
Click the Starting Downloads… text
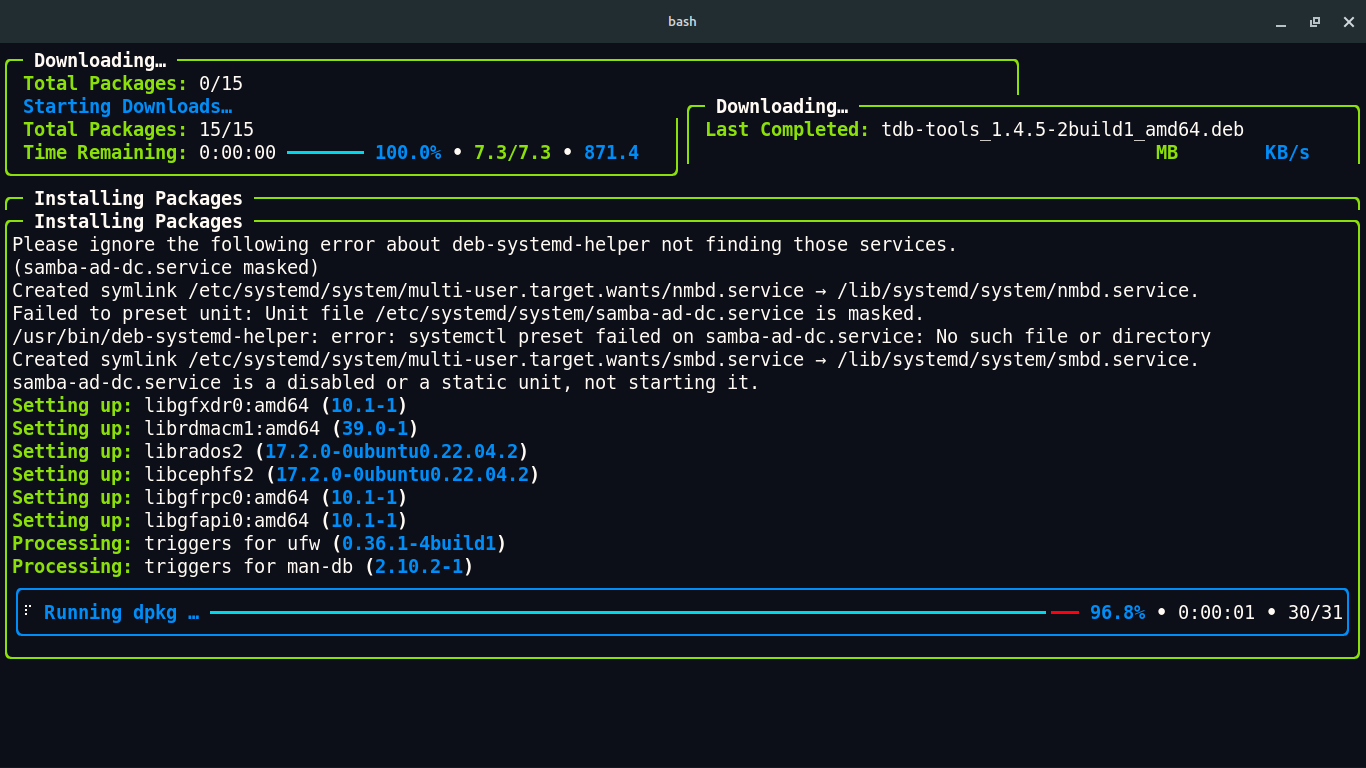point(127,107)
